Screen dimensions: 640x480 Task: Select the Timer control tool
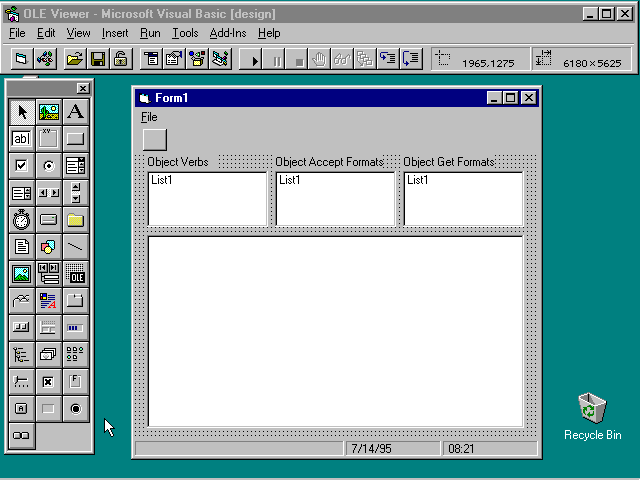click(x=21, y=220)
